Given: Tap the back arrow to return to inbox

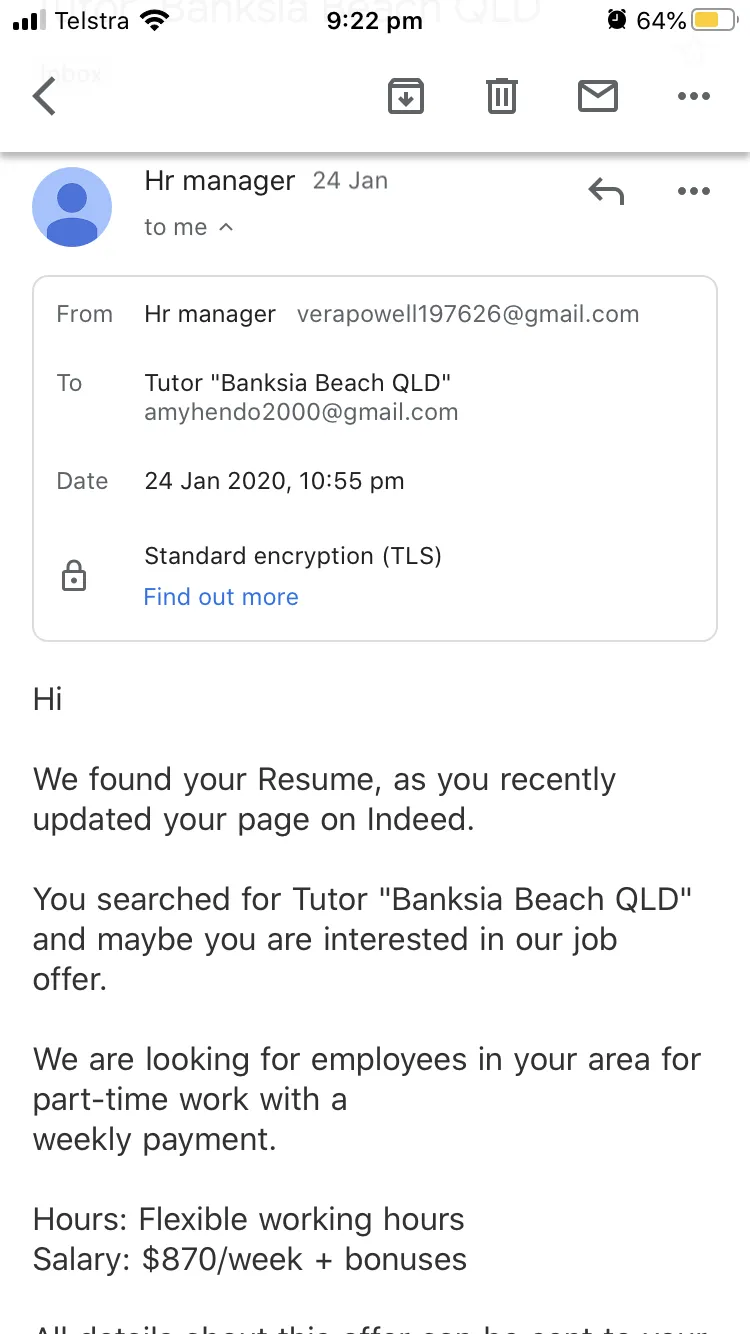Looking at the screenshot, I should coord(44,97).
